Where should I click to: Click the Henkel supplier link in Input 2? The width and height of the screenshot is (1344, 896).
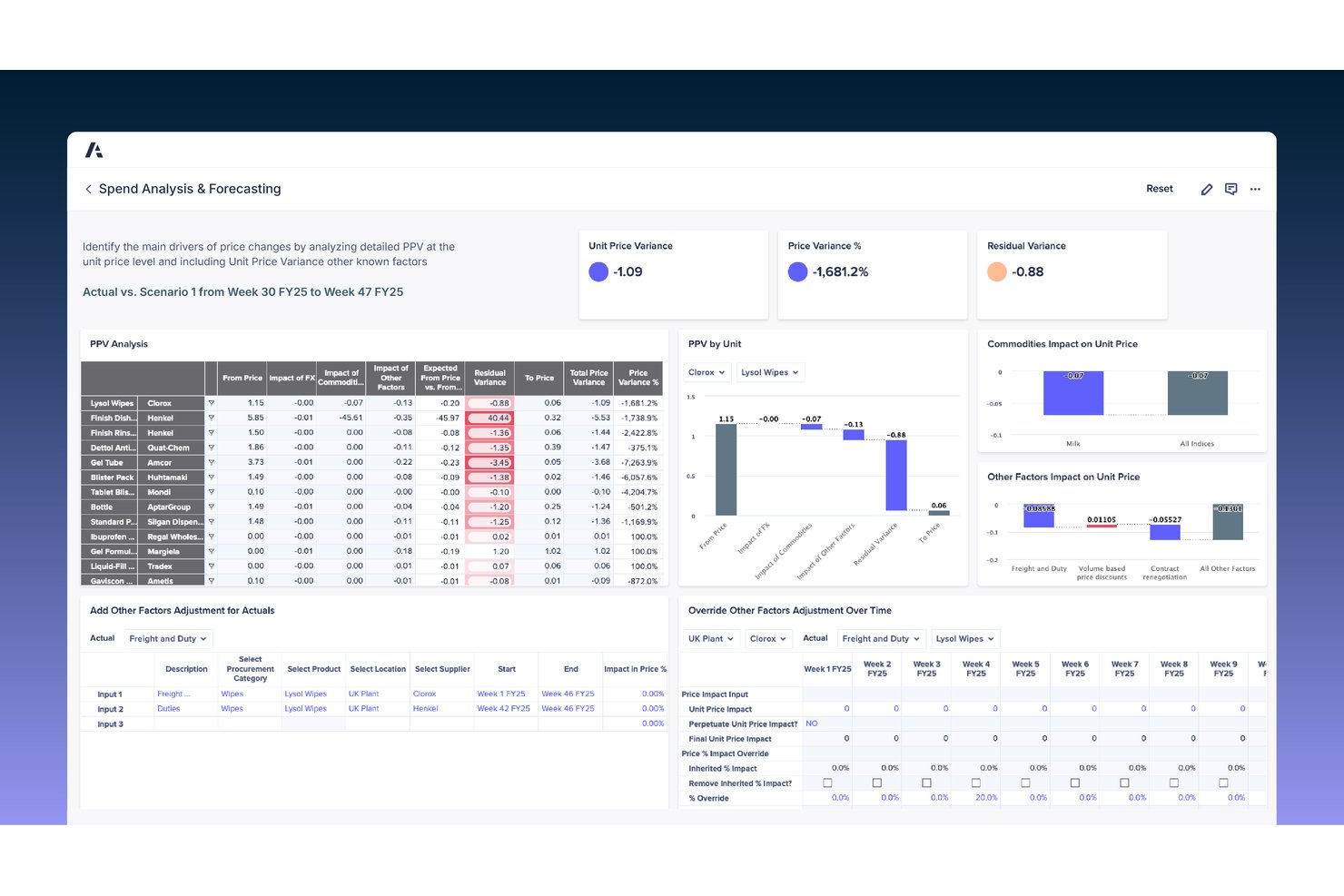pyautogui.click(x=426, y=708)
